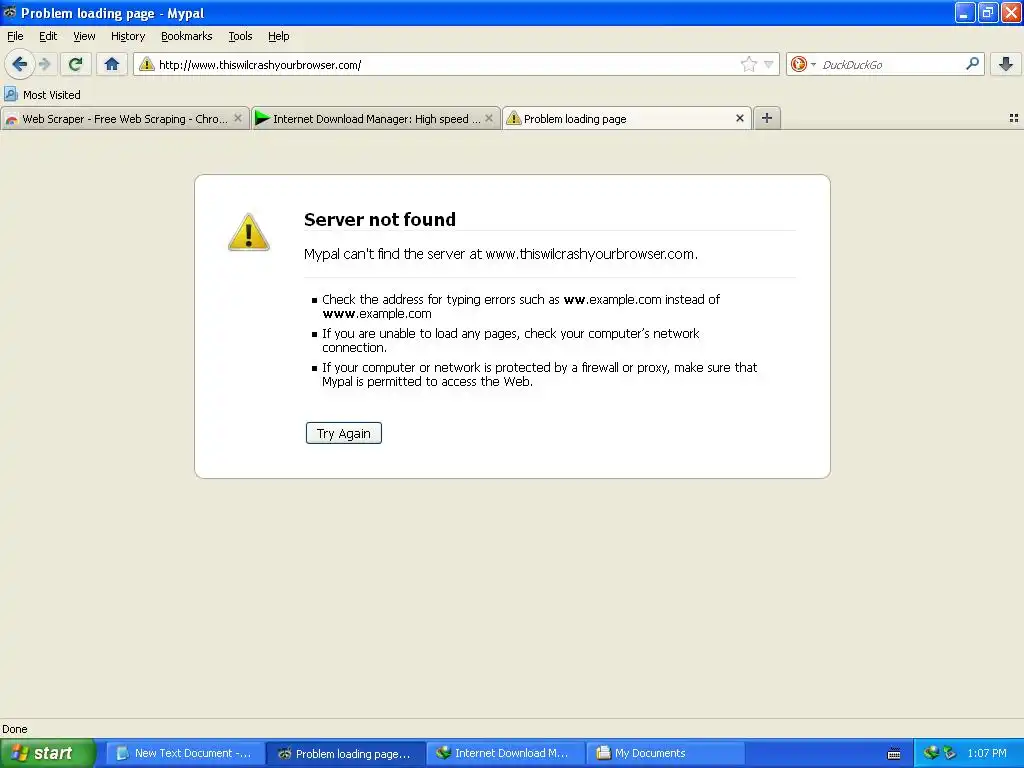Open the View menu
Viewport: 1024px width, 768px height.
pos(84,36)
